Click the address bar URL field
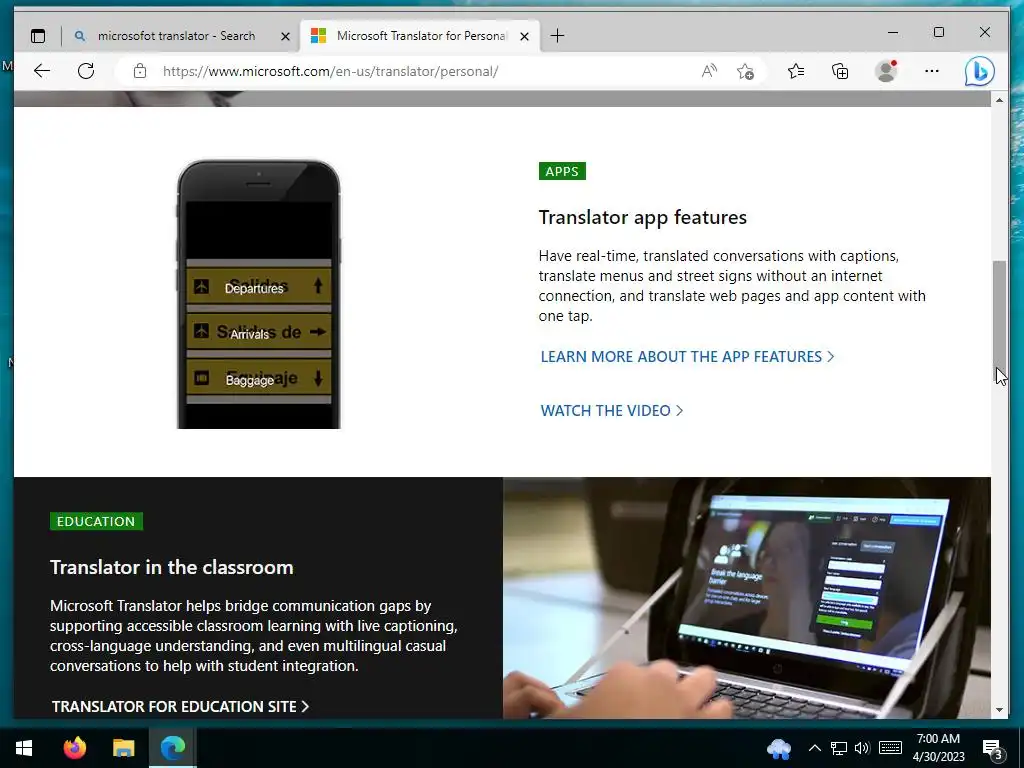The image size is (1024, 768). [x=418, y=71]
